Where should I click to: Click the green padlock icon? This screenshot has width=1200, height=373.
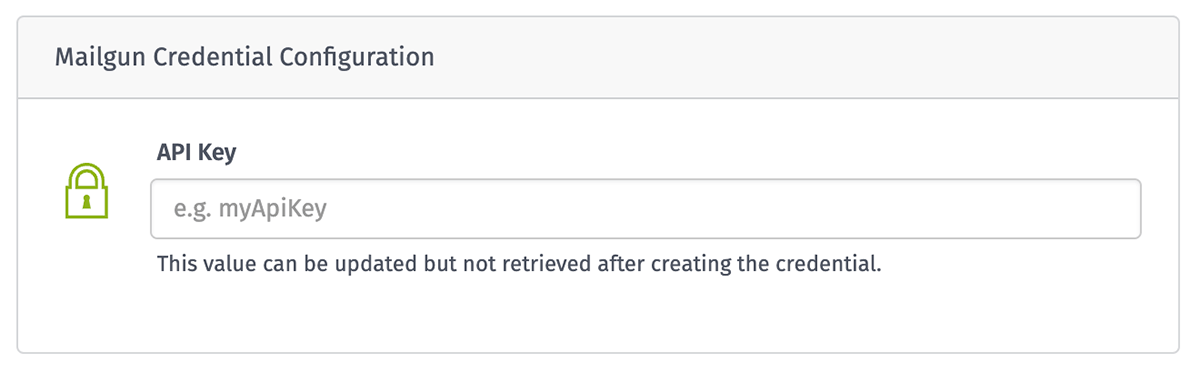click(85, 190)
